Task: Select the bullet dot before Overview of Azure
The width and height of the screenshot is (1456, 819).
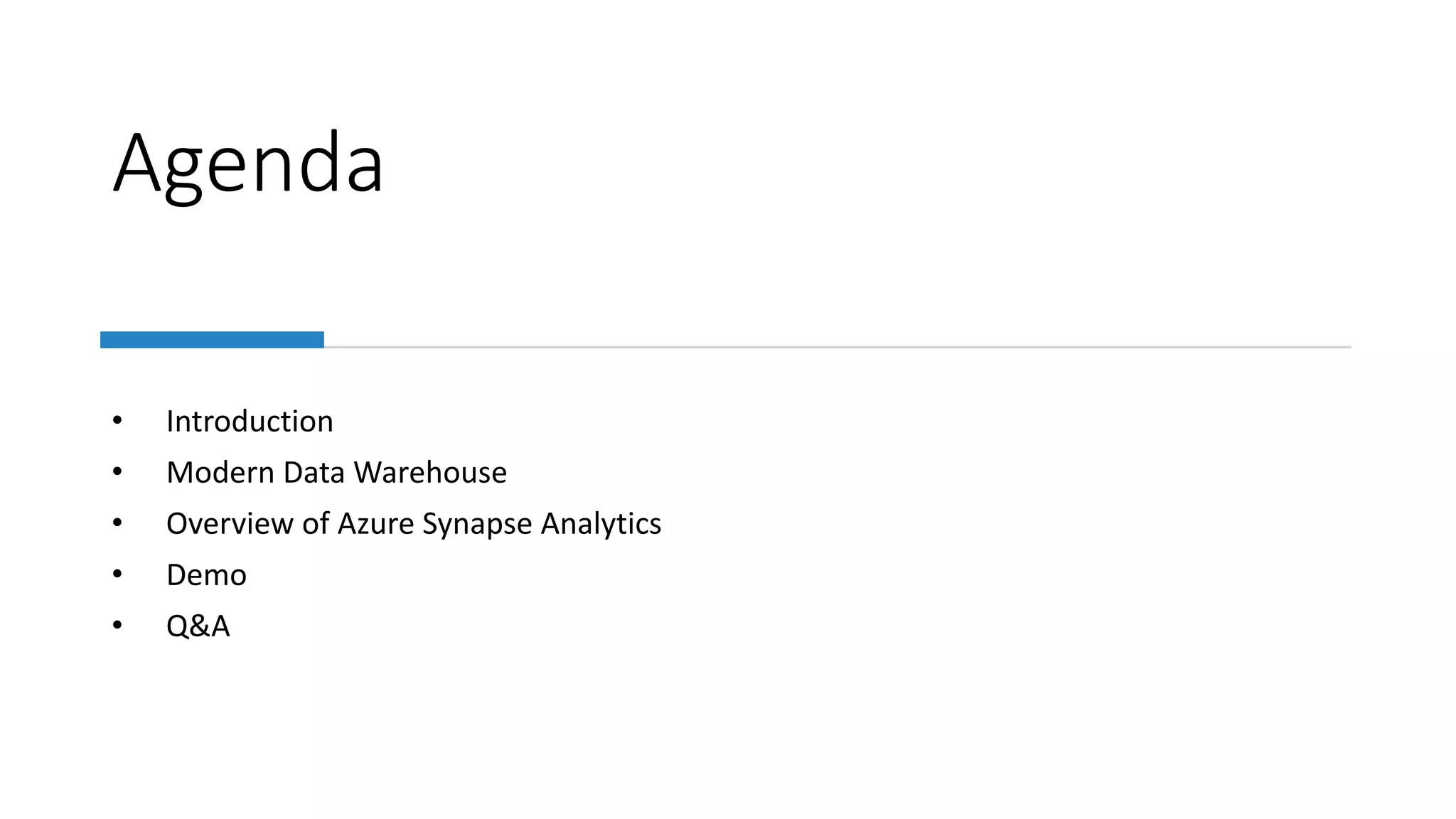Action: (117, 523)
